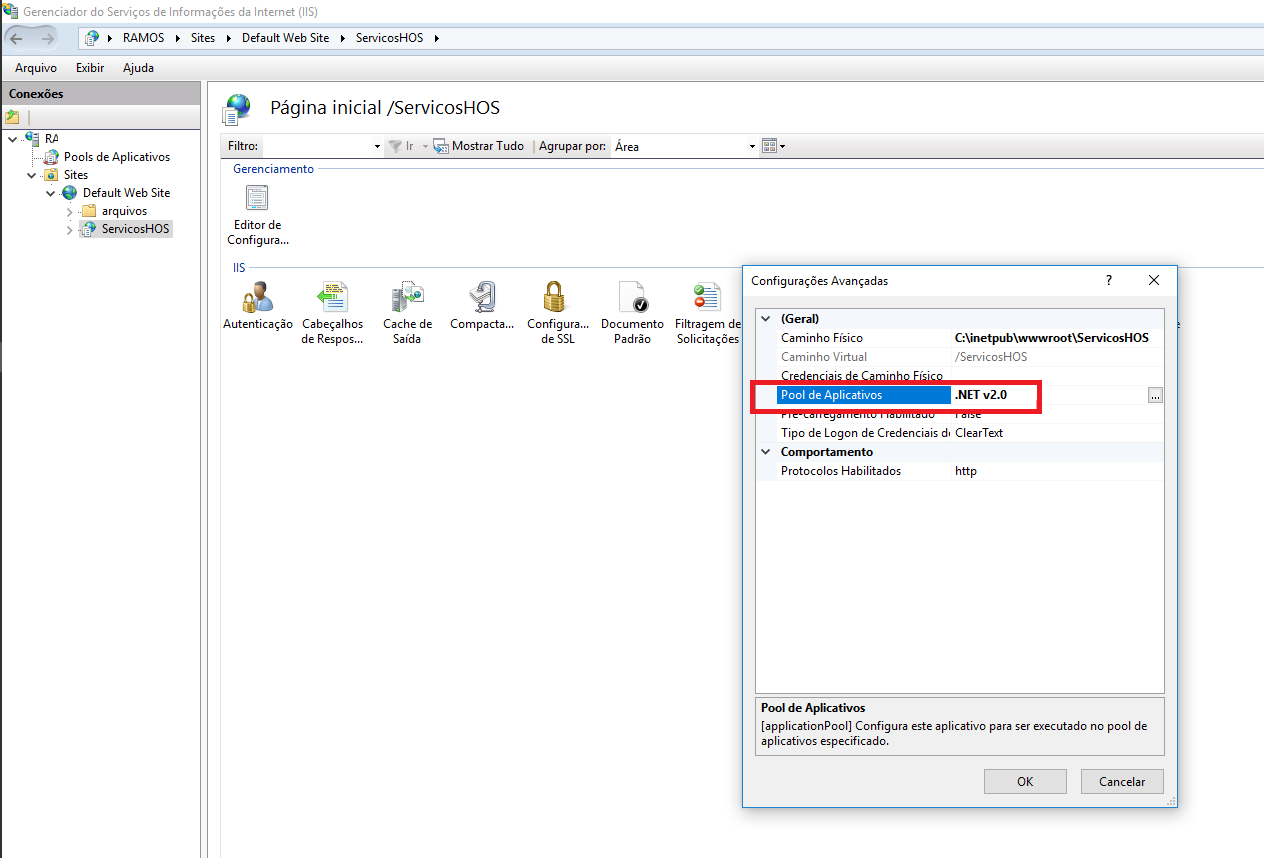Collapse the (Geral) property section
This screenshot has height=858, width=1264.
766,319
